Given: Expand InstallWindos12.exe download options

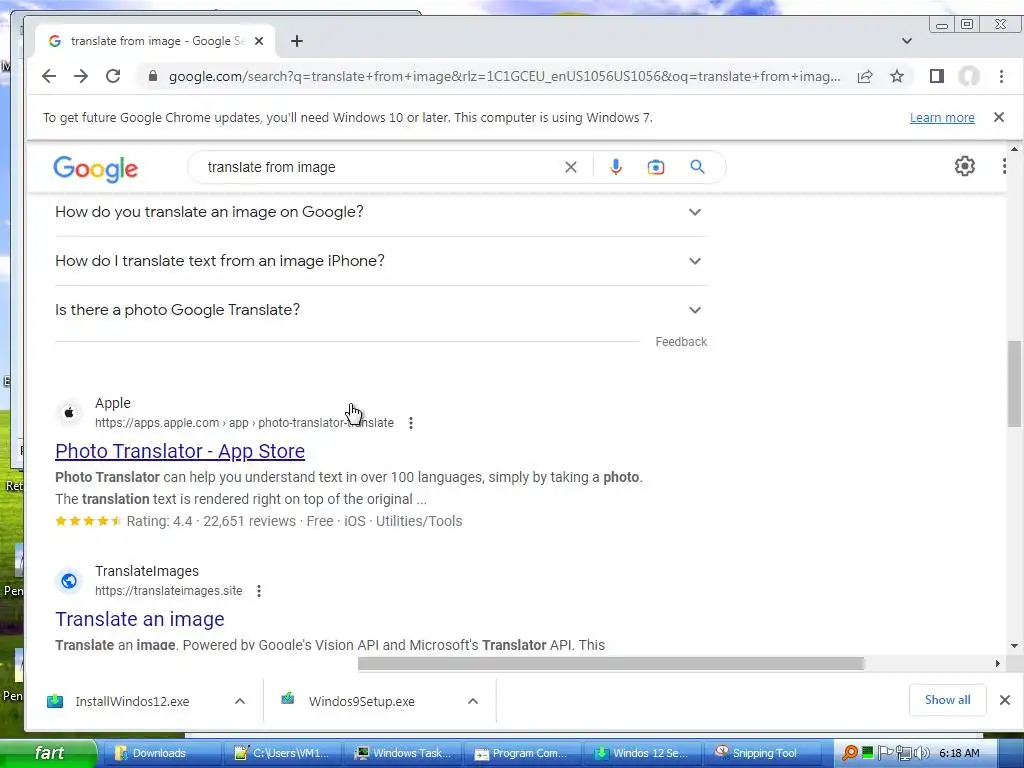Looking at the screenshot, I should click(x=240, y=701).
